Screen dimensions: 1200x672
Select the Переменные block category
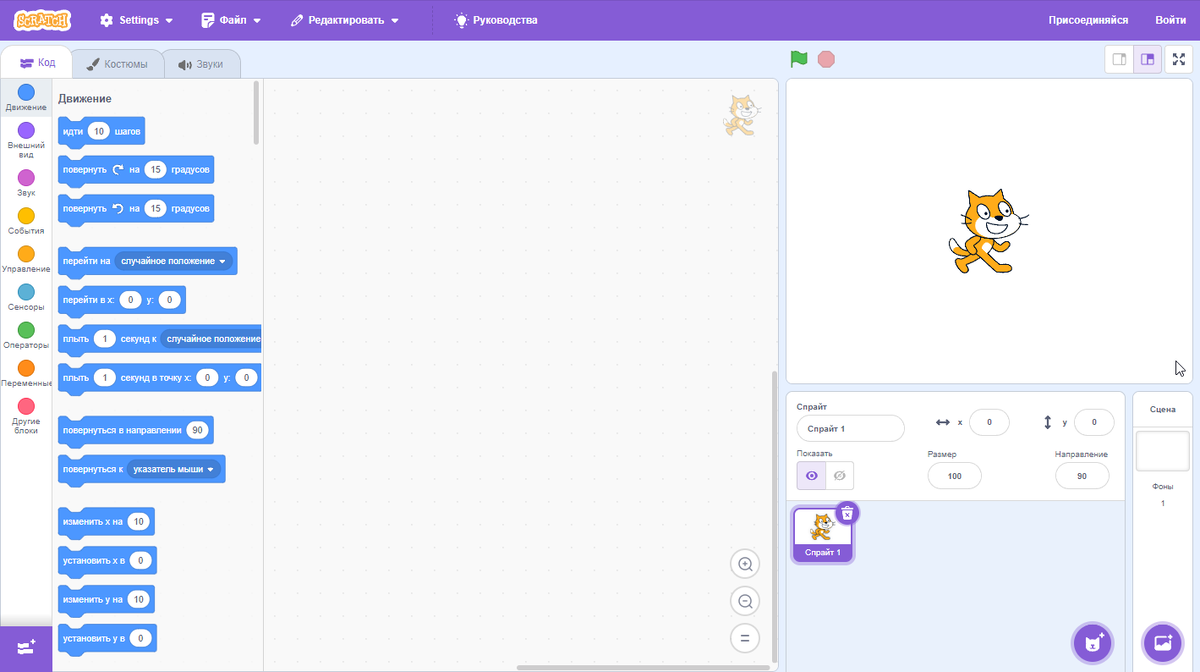coord(26,374)
